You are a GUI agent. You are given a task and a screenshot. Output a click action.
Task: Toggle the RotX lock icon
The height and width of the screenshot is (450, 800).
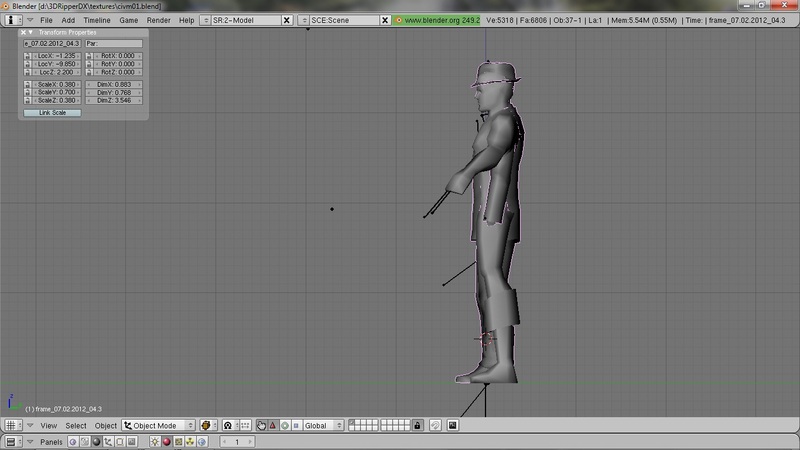89,56
